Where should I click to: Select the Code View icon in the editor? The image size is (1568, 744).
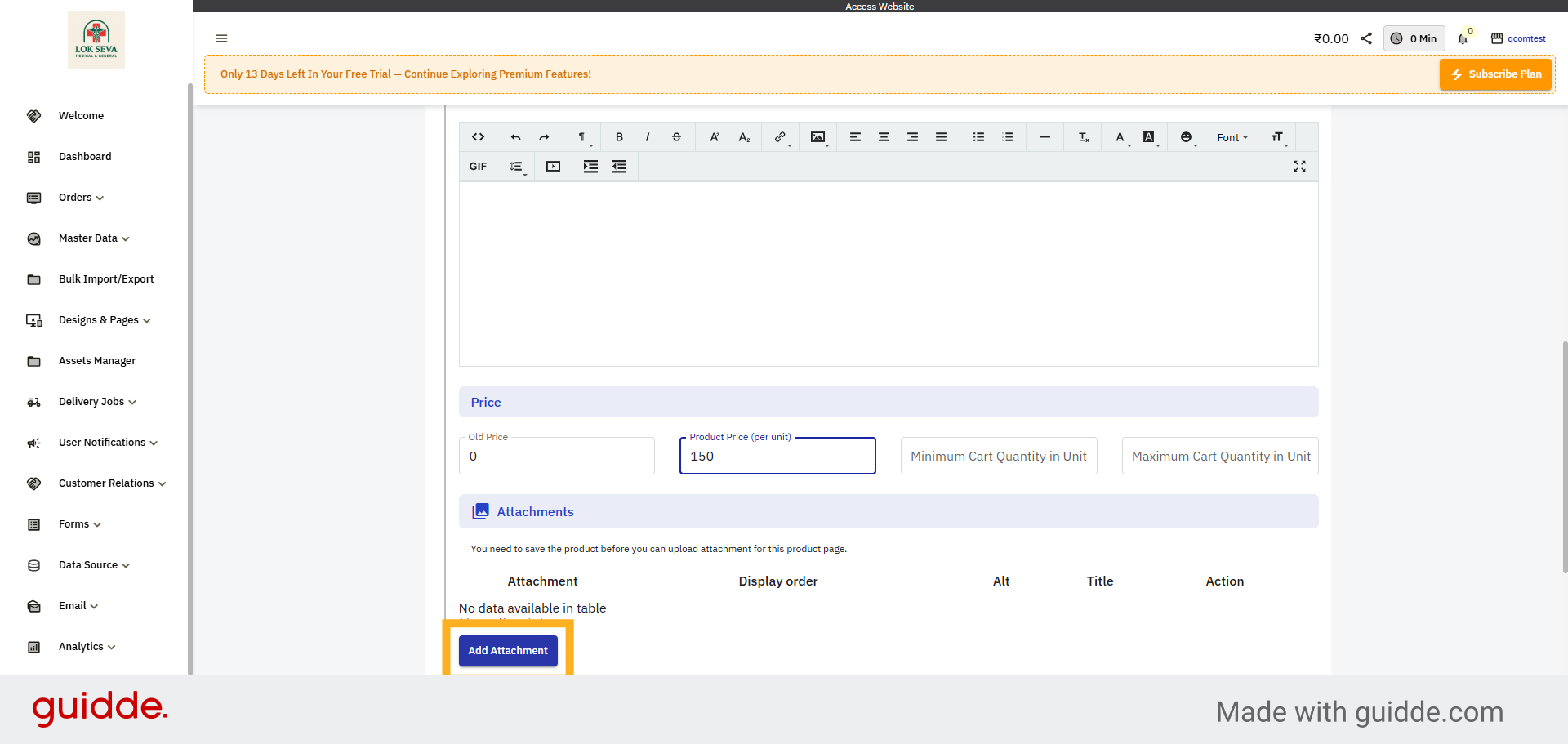click(x=478, y=137)
